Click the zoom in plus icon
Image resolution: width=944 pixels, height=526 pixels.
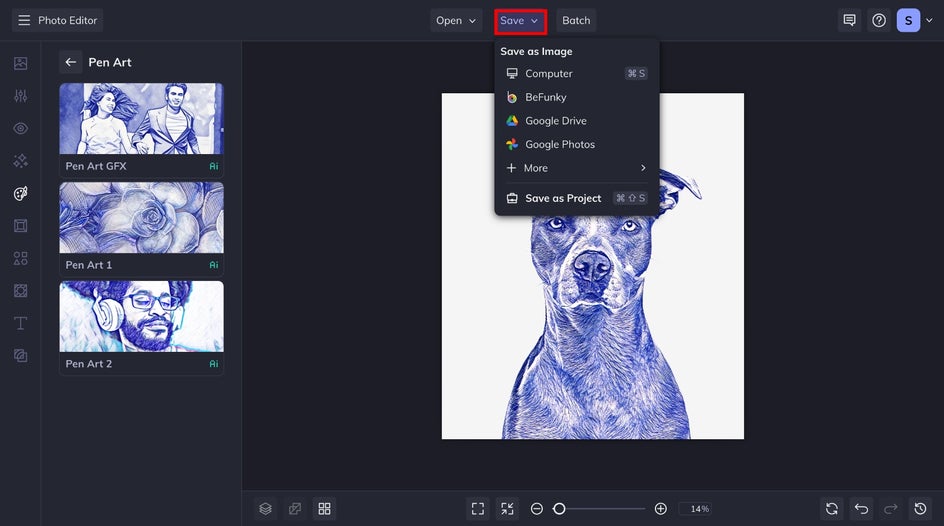coord(660,509)
